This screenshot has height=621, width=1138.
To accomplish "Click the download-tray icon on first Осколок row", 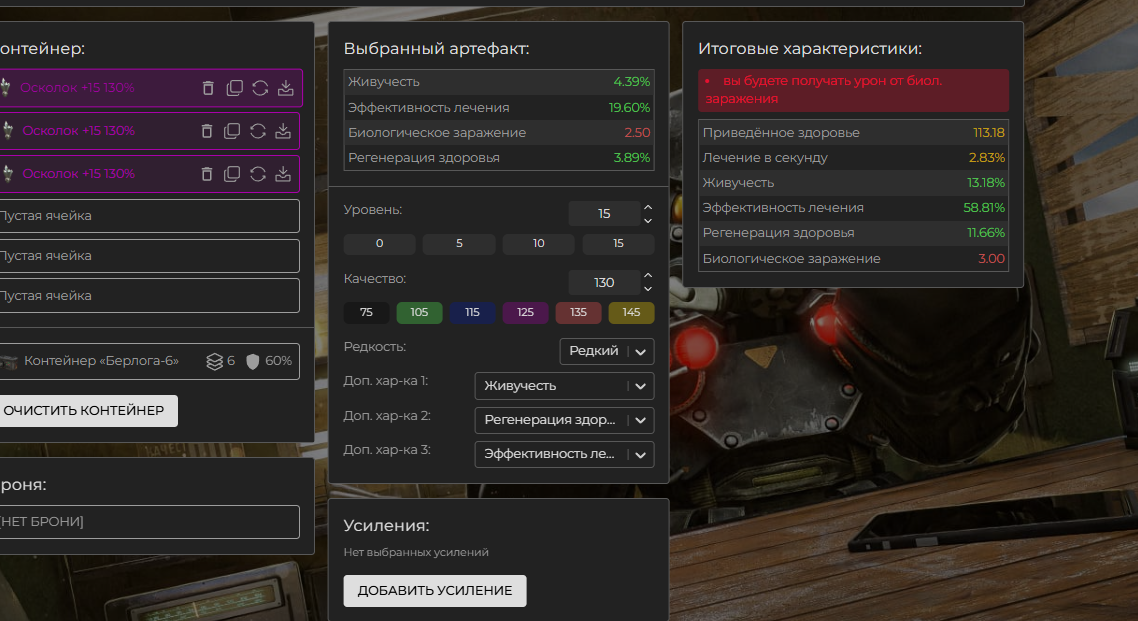I will coord(286,88).
